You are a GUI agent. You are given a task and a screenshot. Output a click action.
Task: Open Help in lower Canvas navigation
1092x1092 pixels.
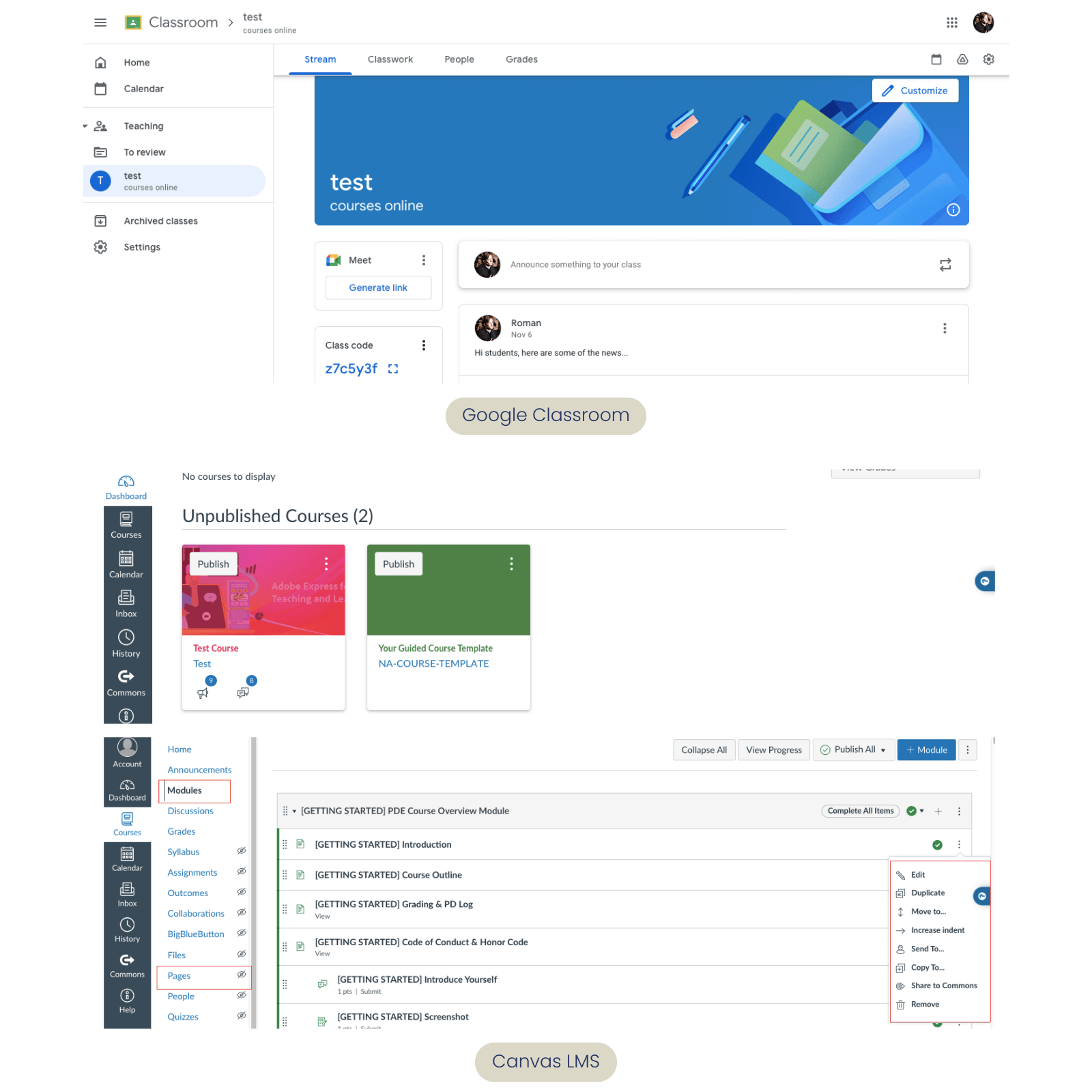click(127, 1001)
